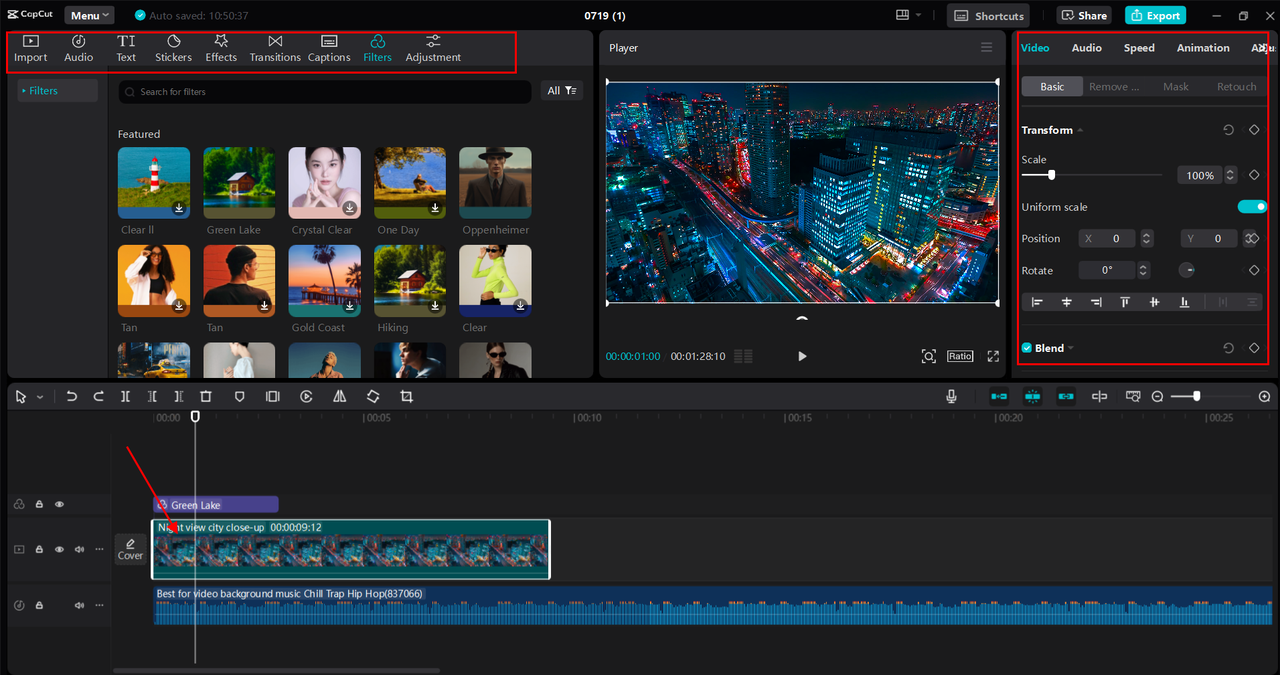Adjust the Scale slider
The image size is (1280, 675).
pyautogui.click(x=1051, y=175)
